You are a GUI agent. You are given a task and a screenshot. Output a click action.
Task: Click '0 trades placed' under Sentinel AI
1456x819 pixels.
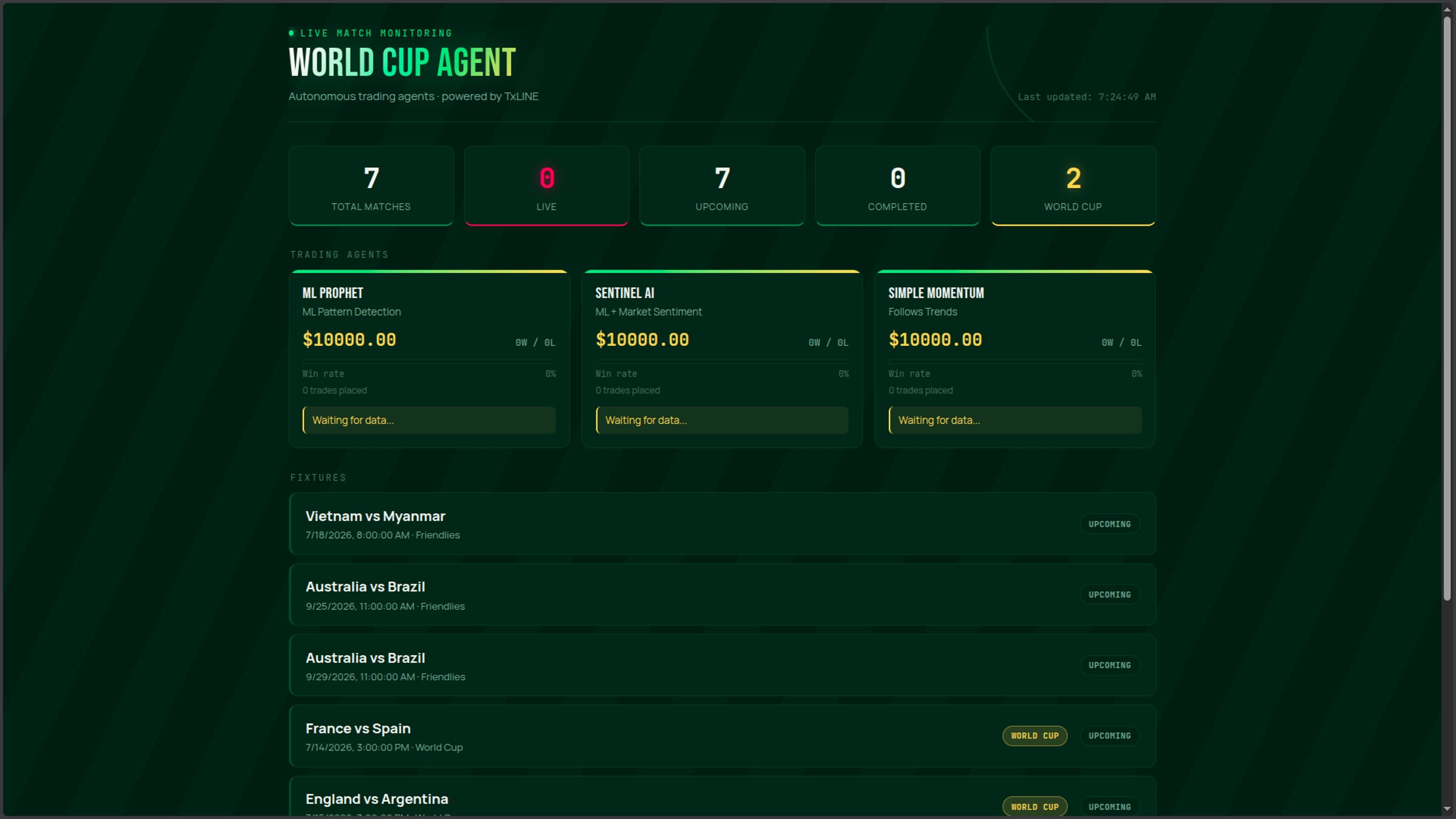coord(627,391)
